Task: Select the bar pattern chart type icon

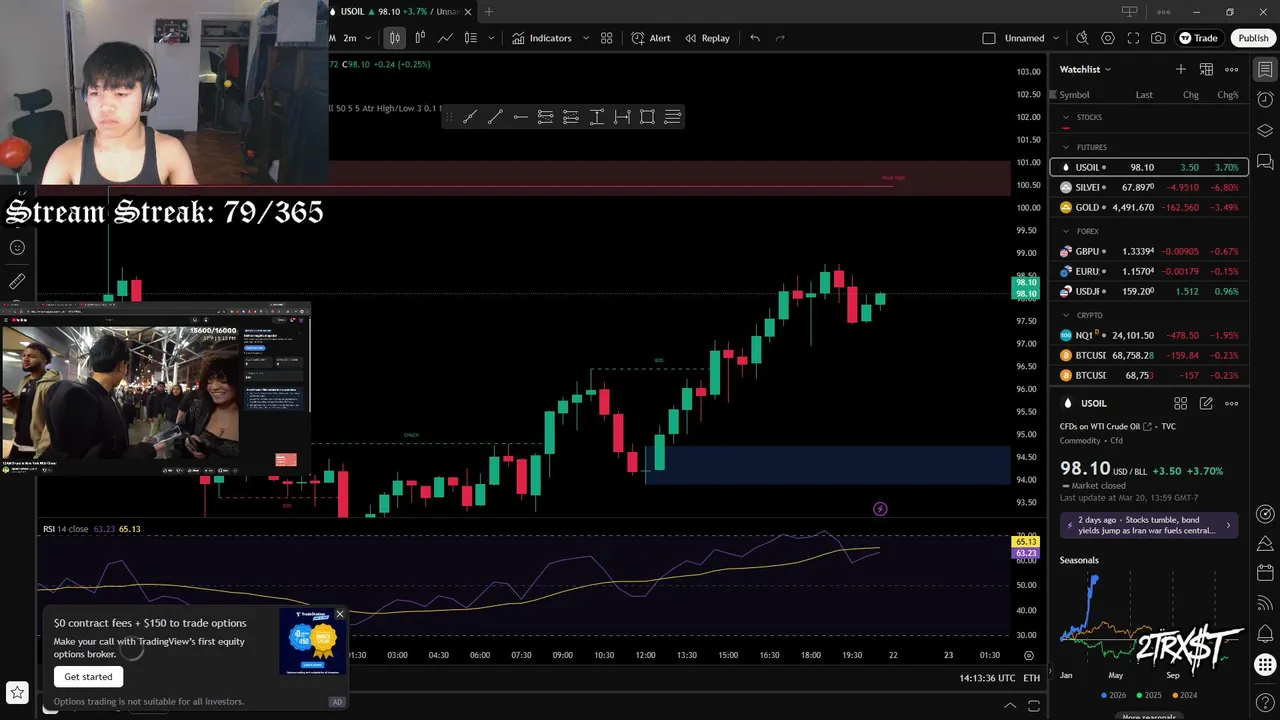Action: 420,38
